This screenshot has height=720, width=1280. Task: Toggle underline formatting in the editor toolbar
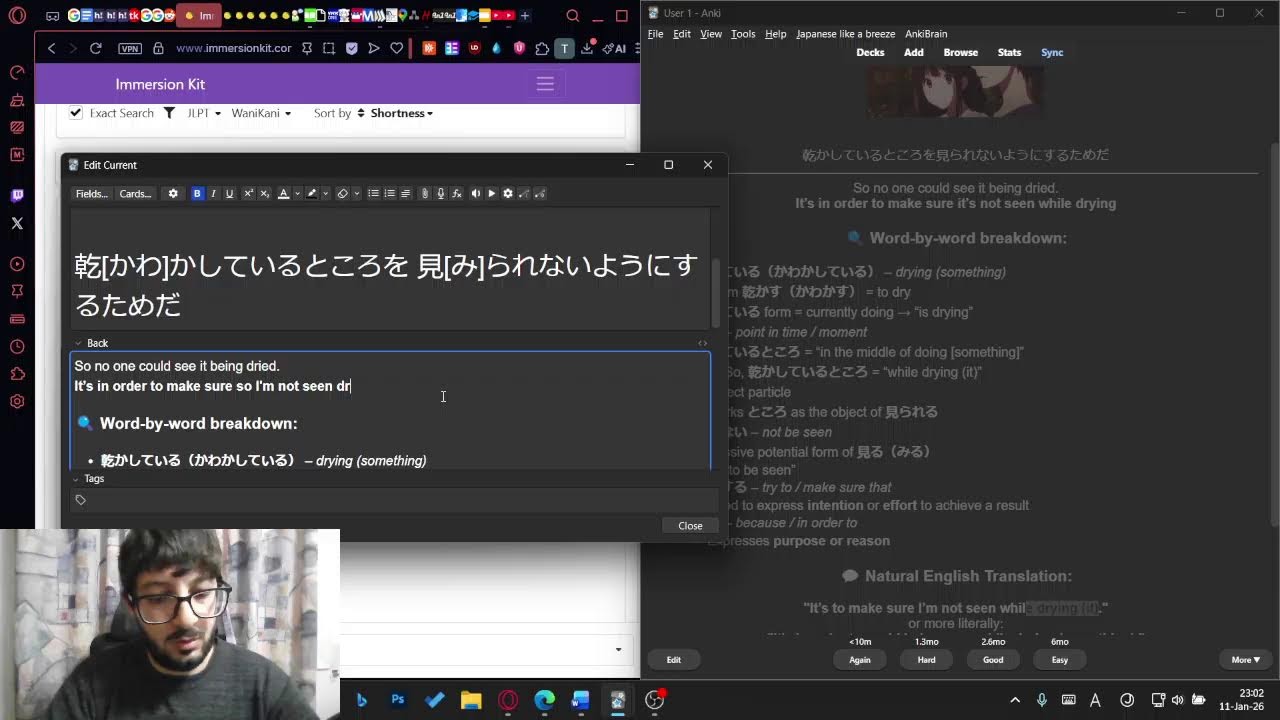[229, 194]
